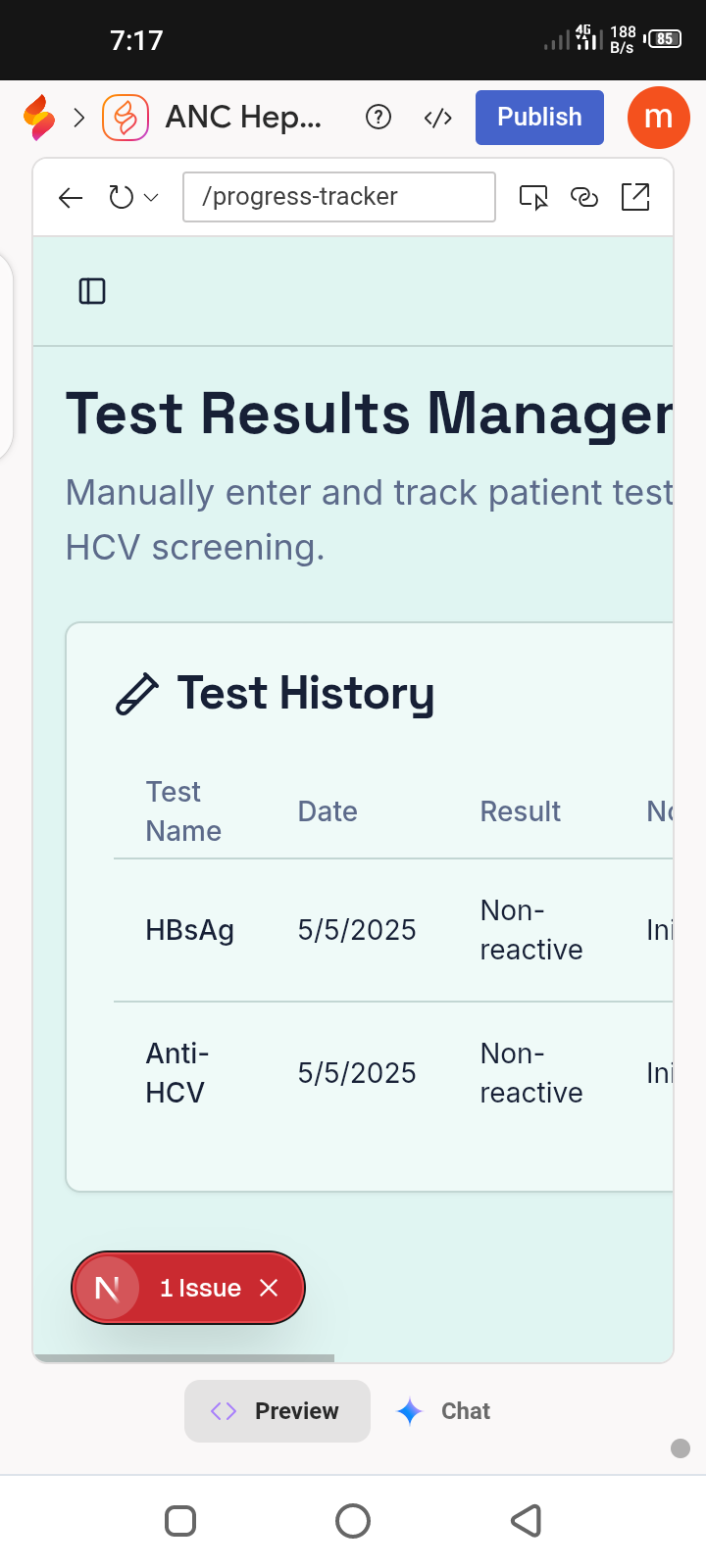This screenshot has height=1568, width=706.
Task: Activate the select element tool
Action: click(533, 198)
